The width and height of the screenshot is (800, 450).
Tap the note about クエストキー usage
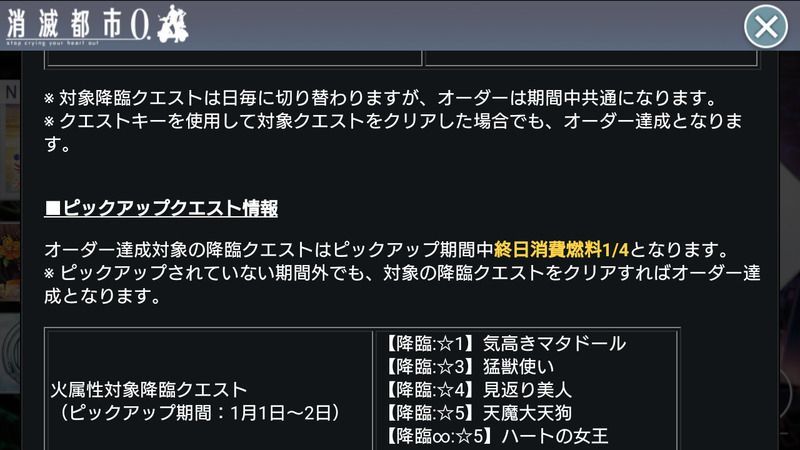[x=393, y=133]
